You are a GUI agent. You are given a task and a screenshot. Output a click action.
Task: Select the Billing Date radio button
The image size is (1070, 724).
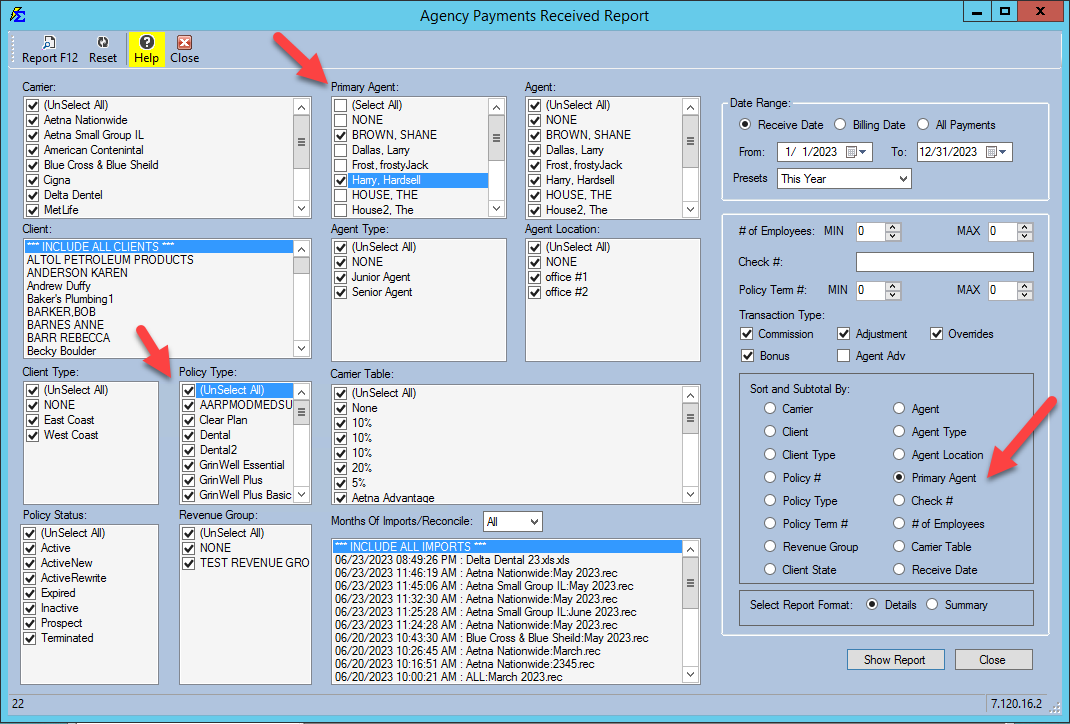click(840, 125)
